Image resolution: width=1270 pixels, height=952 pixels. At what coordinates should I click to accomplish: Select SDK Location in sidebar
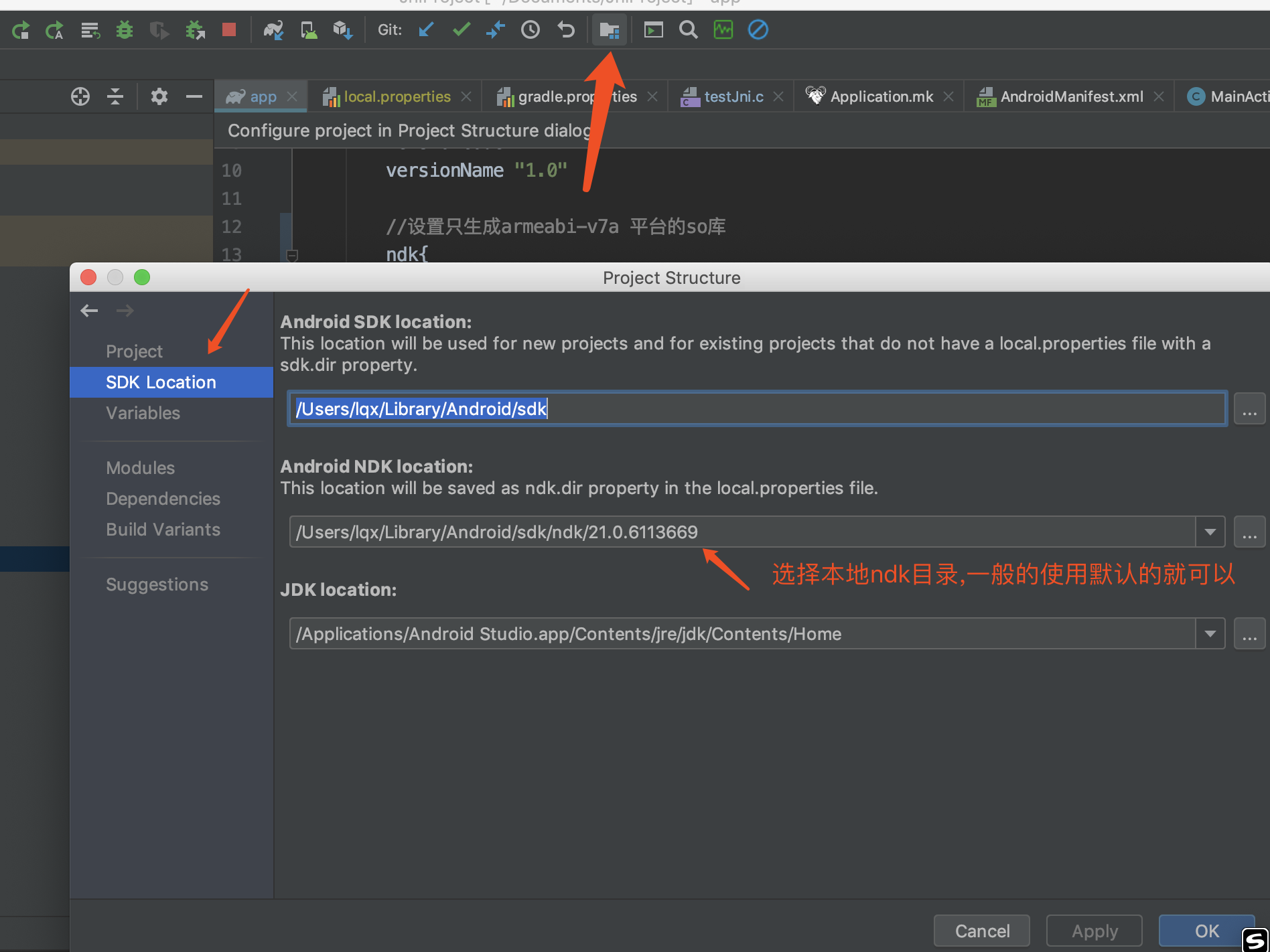(x=171, y=382)
